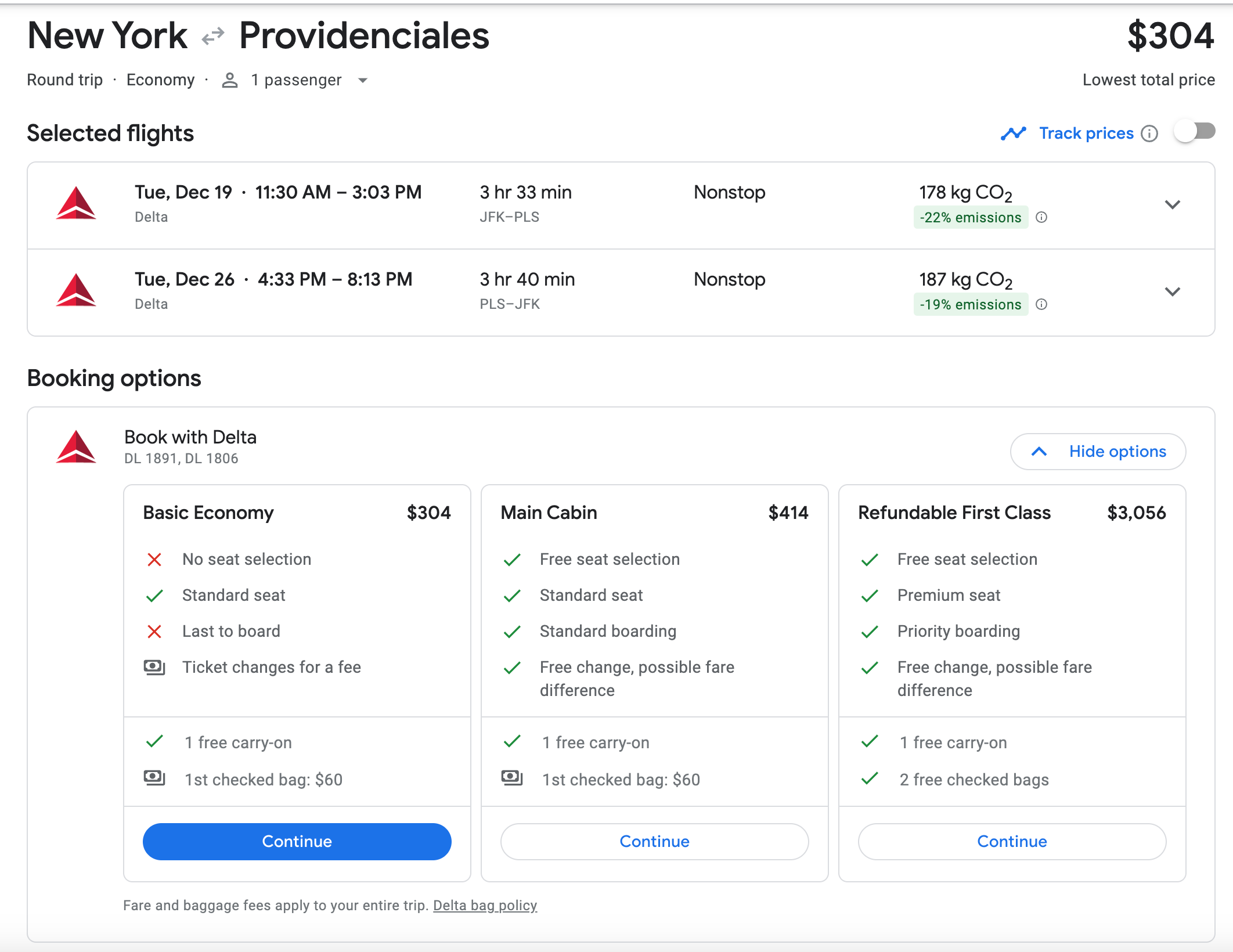Expand the Dec 19 JFK–PLS flight details

[1172, 205]
